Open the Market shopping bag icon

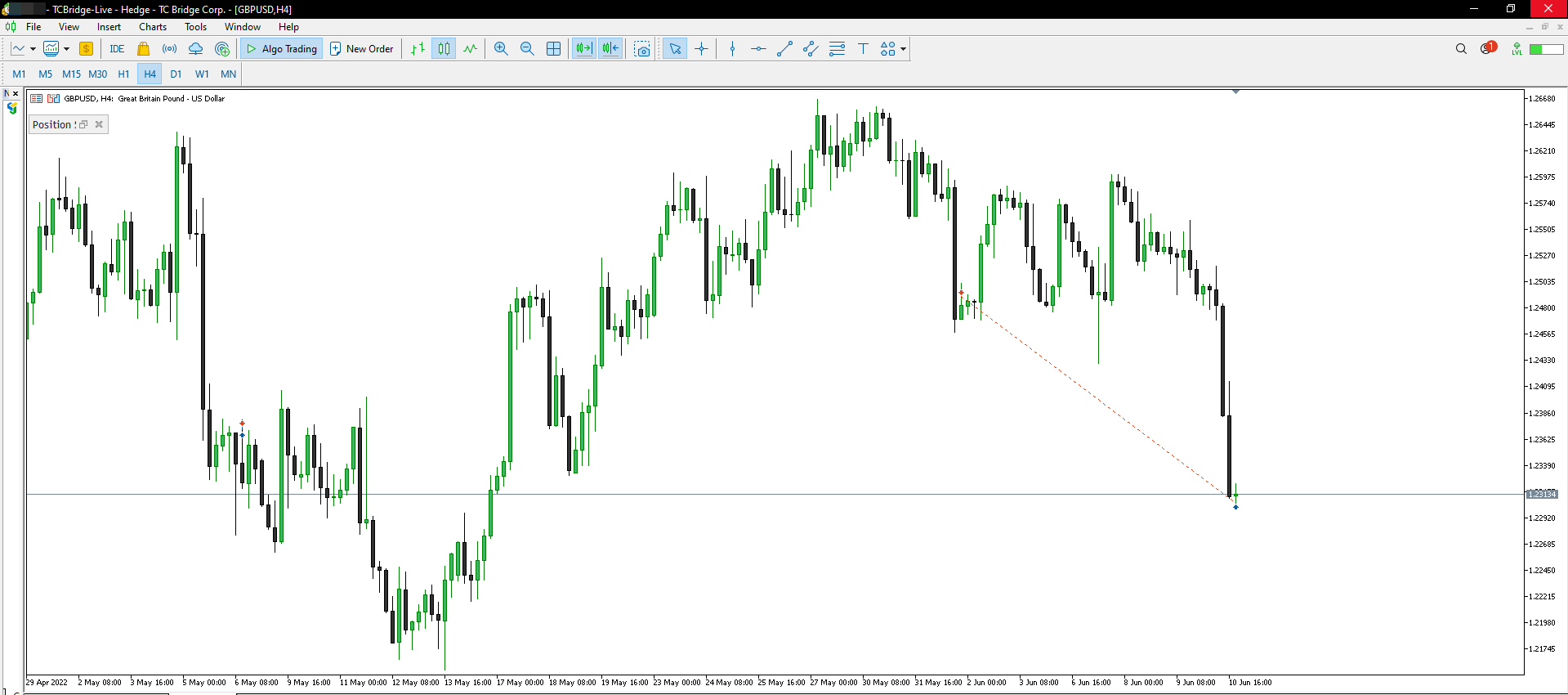(144, 49)
